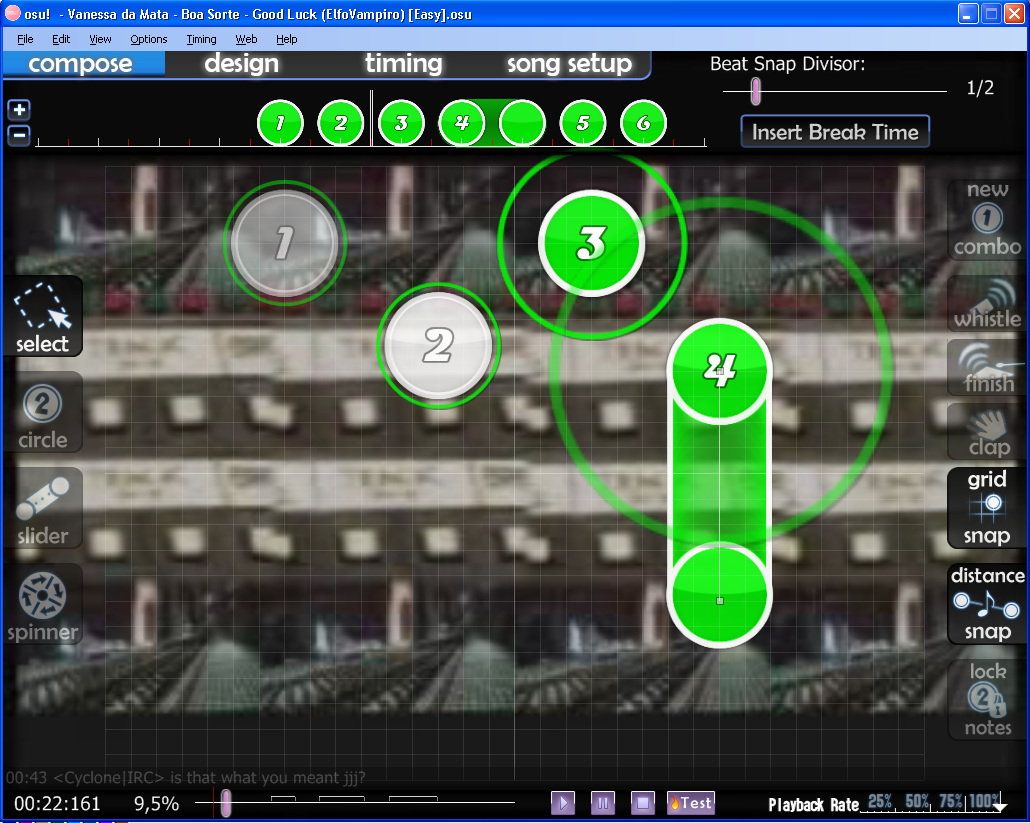Image resolution: width=1030 pixels, height=823 pixels.
Task: Activate the spinner tool
Action: [43, 604]
